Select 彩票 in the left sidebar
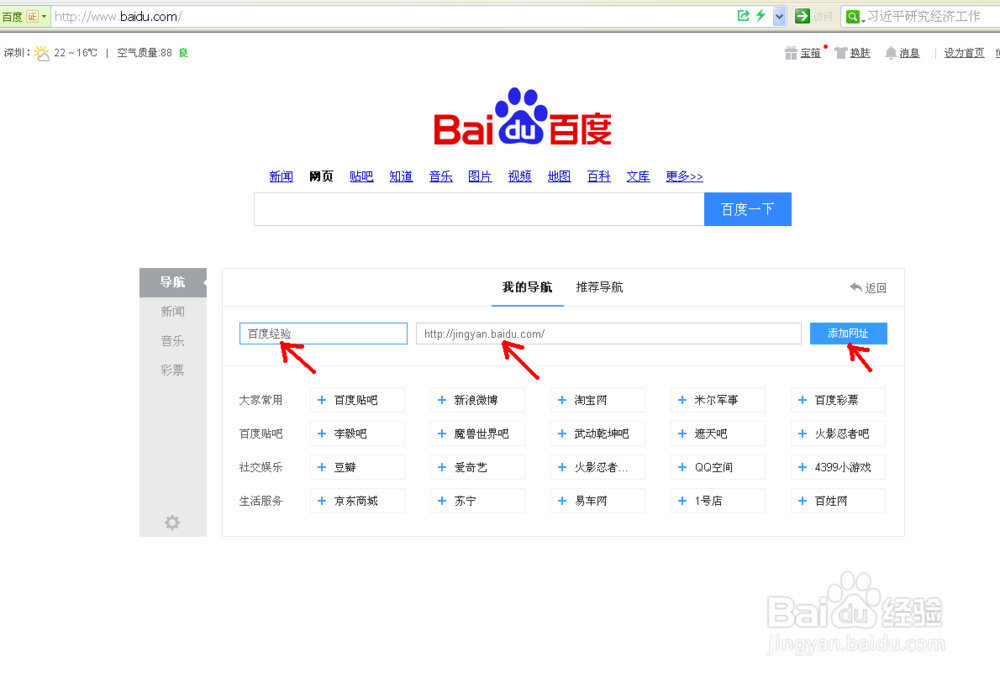 (x=173, y=370)
